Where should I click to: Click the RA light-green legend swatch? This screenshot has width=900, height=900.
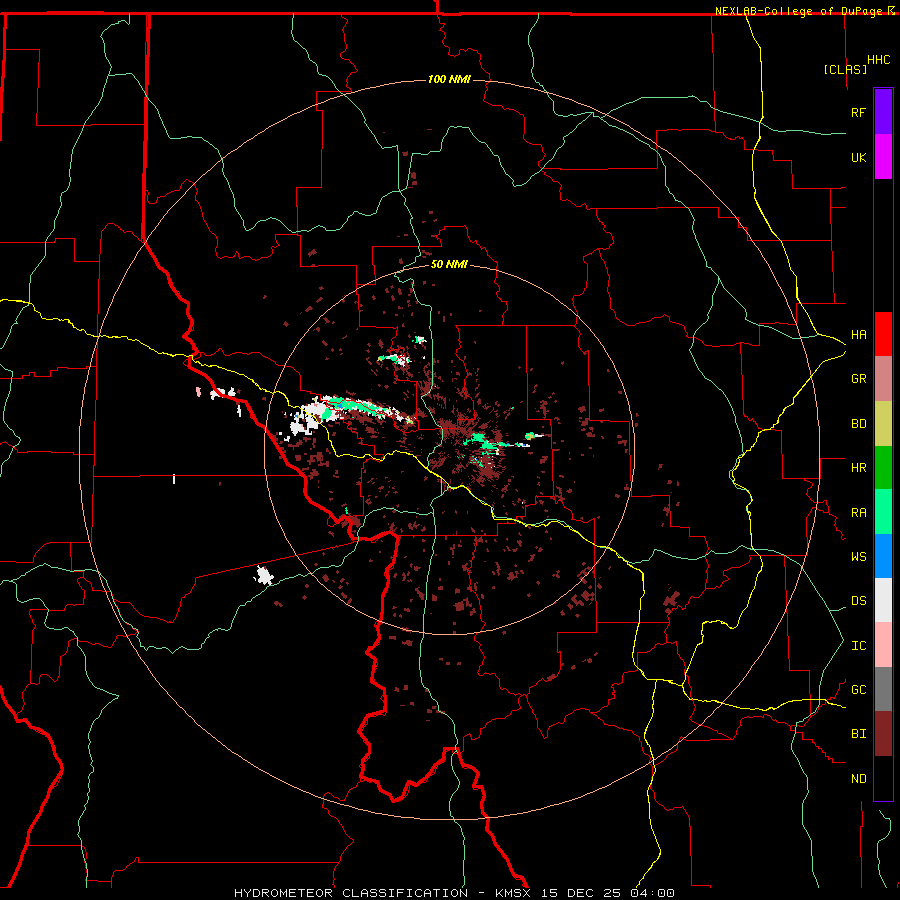[883, 512]
